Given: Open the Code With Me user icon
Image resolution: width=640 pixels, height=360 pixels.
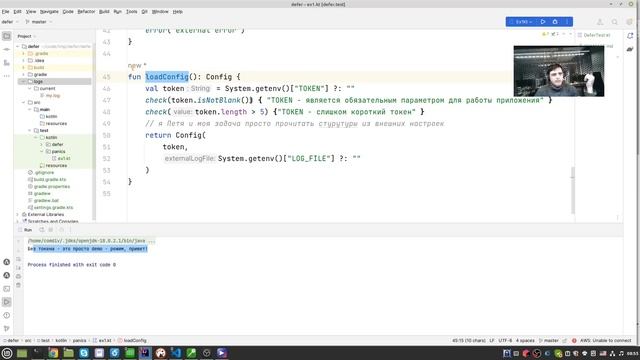Looking at the screenshot, I should (x=600, y=22).
